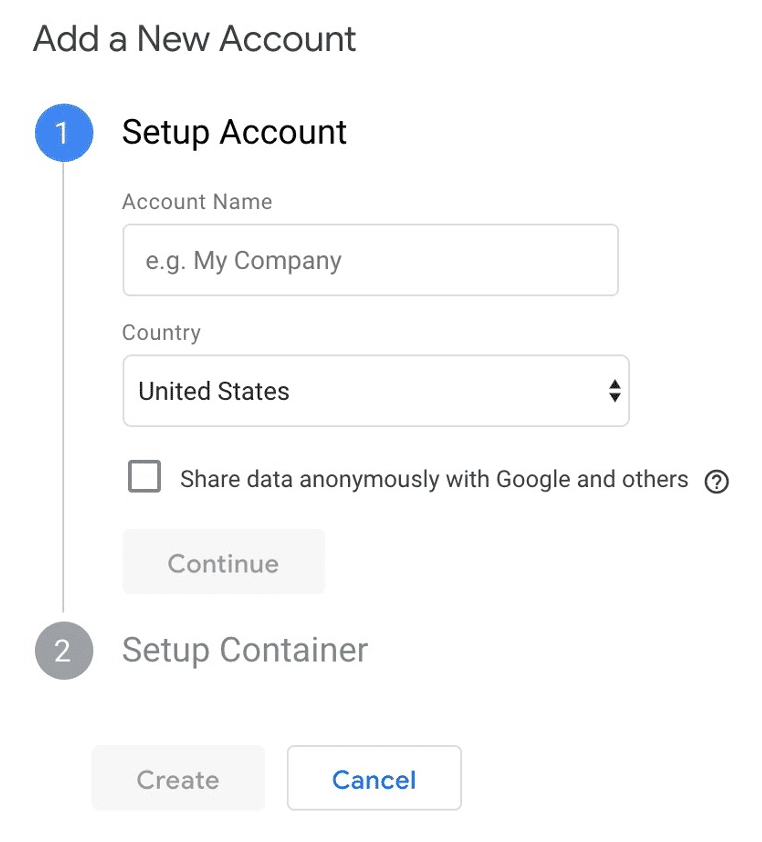Expand the Setup Container step heading
Image resolution: width=762 pixels, height=842 pixels.
[245, 651]
